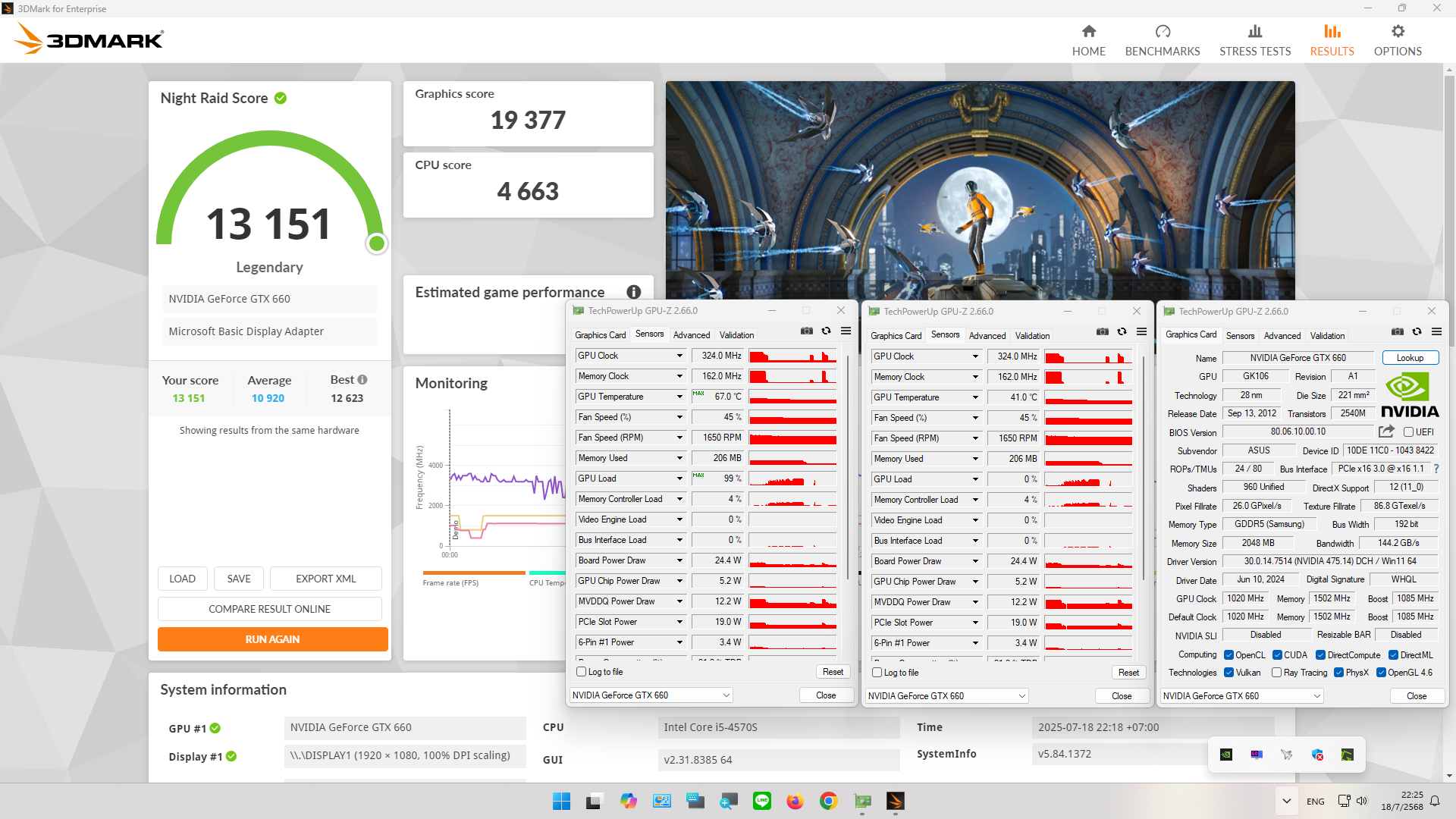The width and height of the screenshot is (1456, 819).
Task: Toggle the Ray Tracing checkbox
Action: point(1277,673)
